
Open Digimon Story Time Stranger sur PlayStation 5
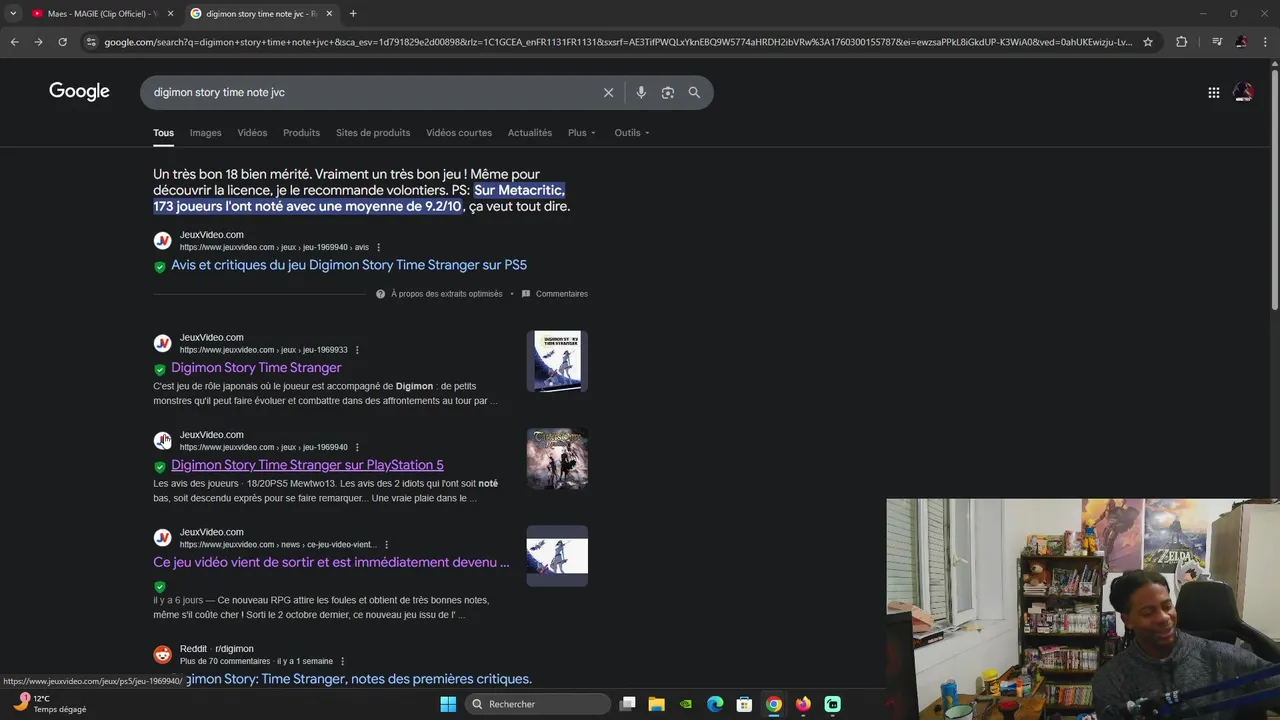(307, 465)
